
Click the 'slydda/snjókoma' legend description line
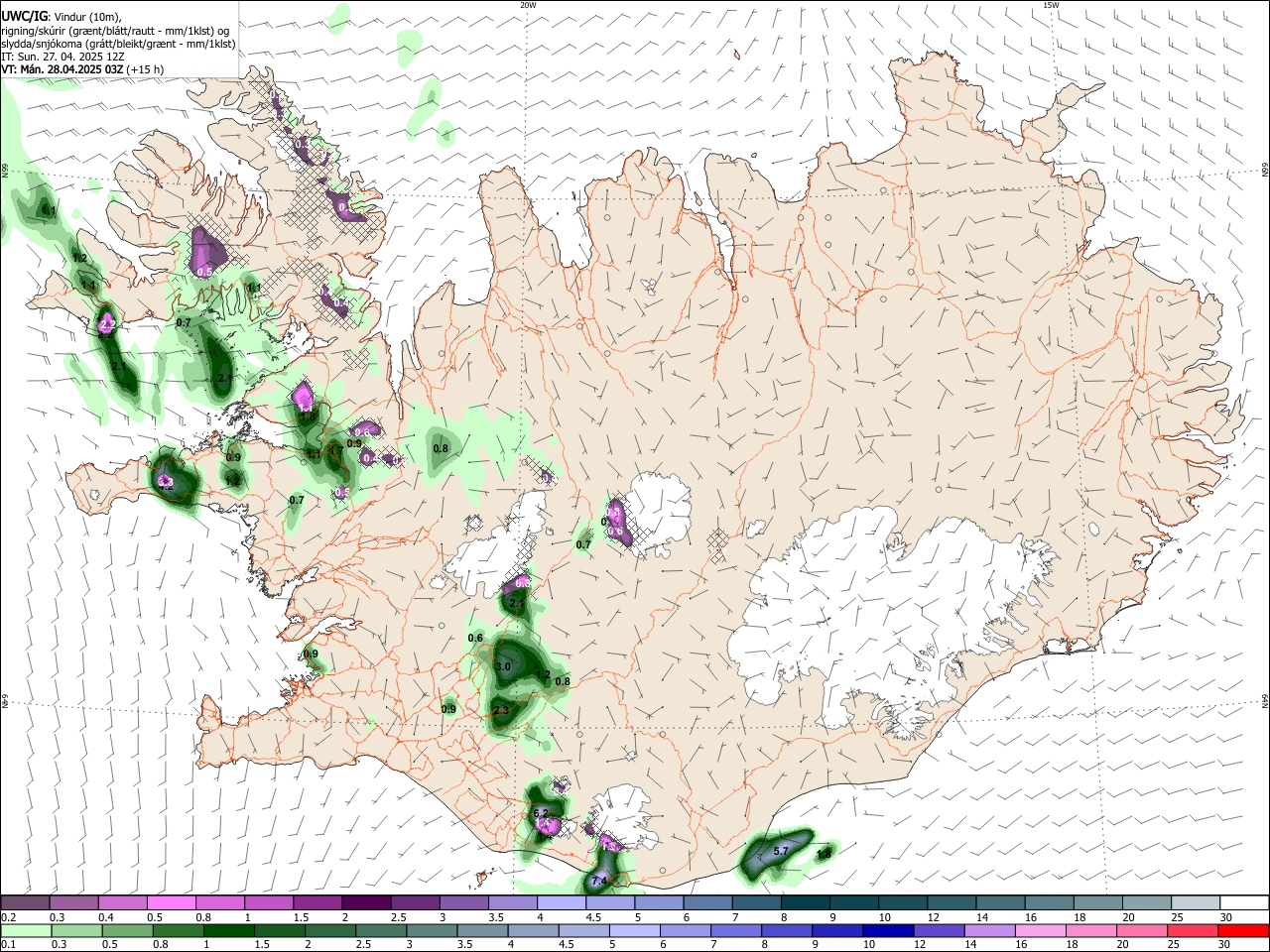[118, 44]
